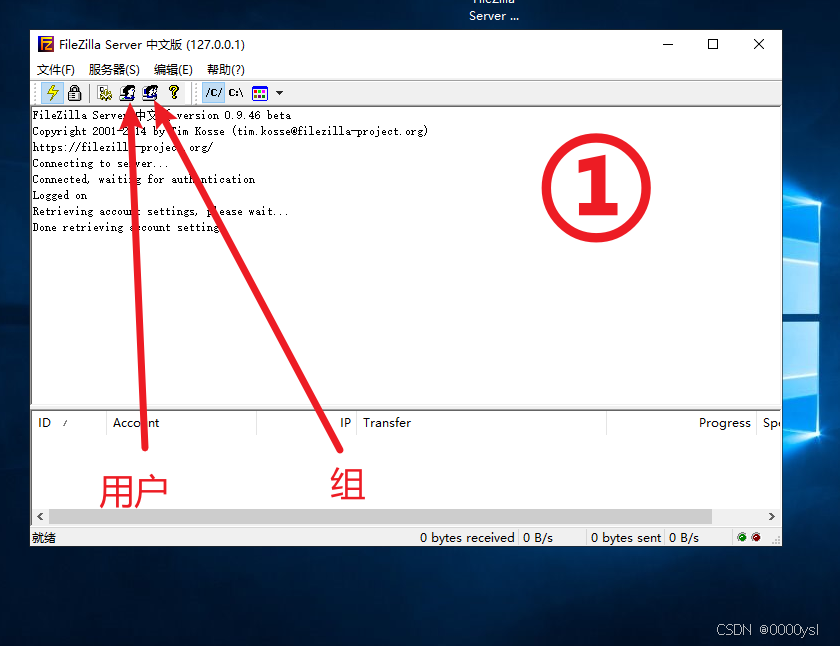This screenshot has height=646, width=840.
Task: Click the '0 bytes sent' status text
Action: pos(626,538)
